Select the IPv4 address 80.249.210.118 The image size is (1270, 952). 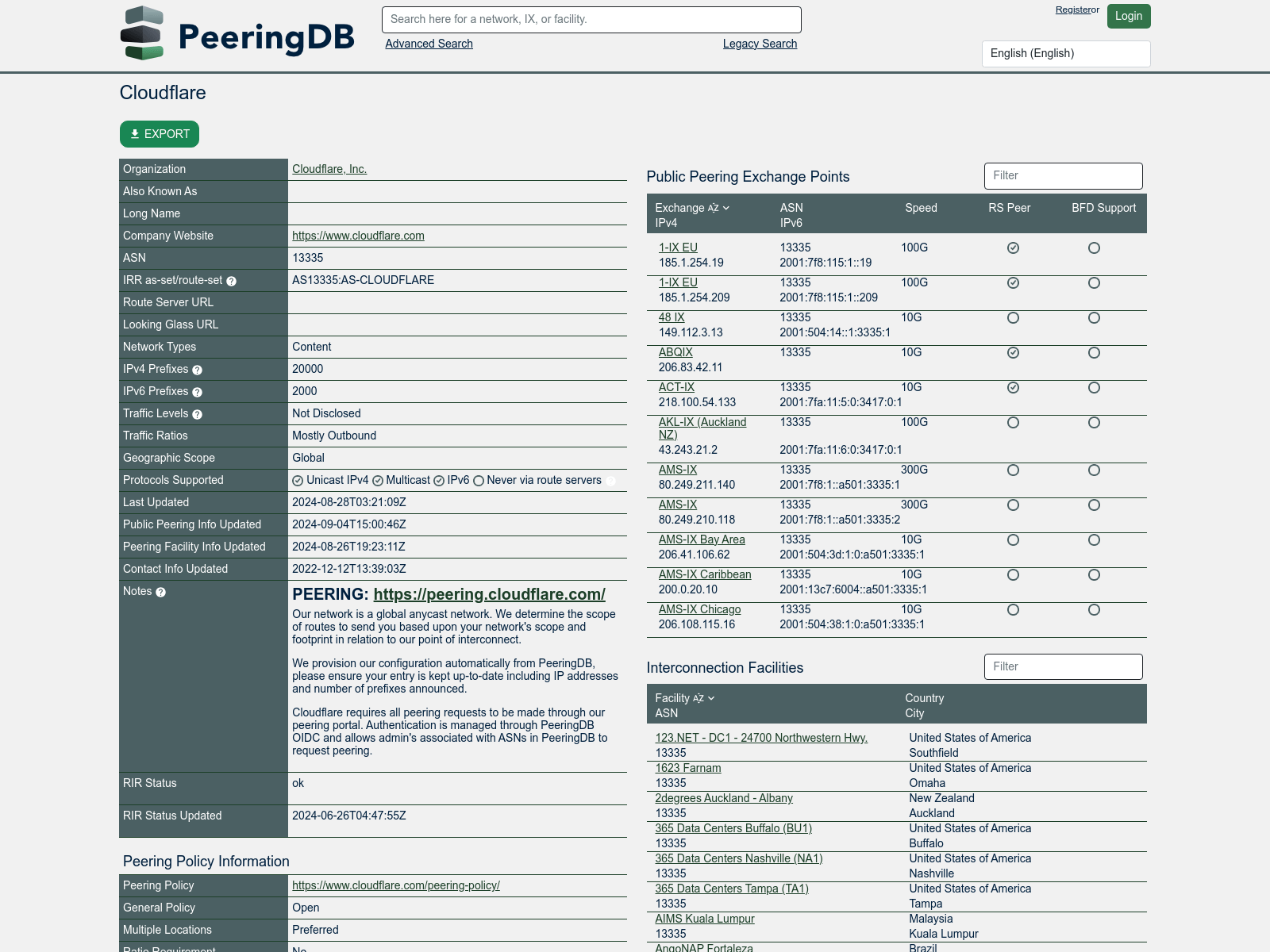pyautogui.click(x=697, y=520)
